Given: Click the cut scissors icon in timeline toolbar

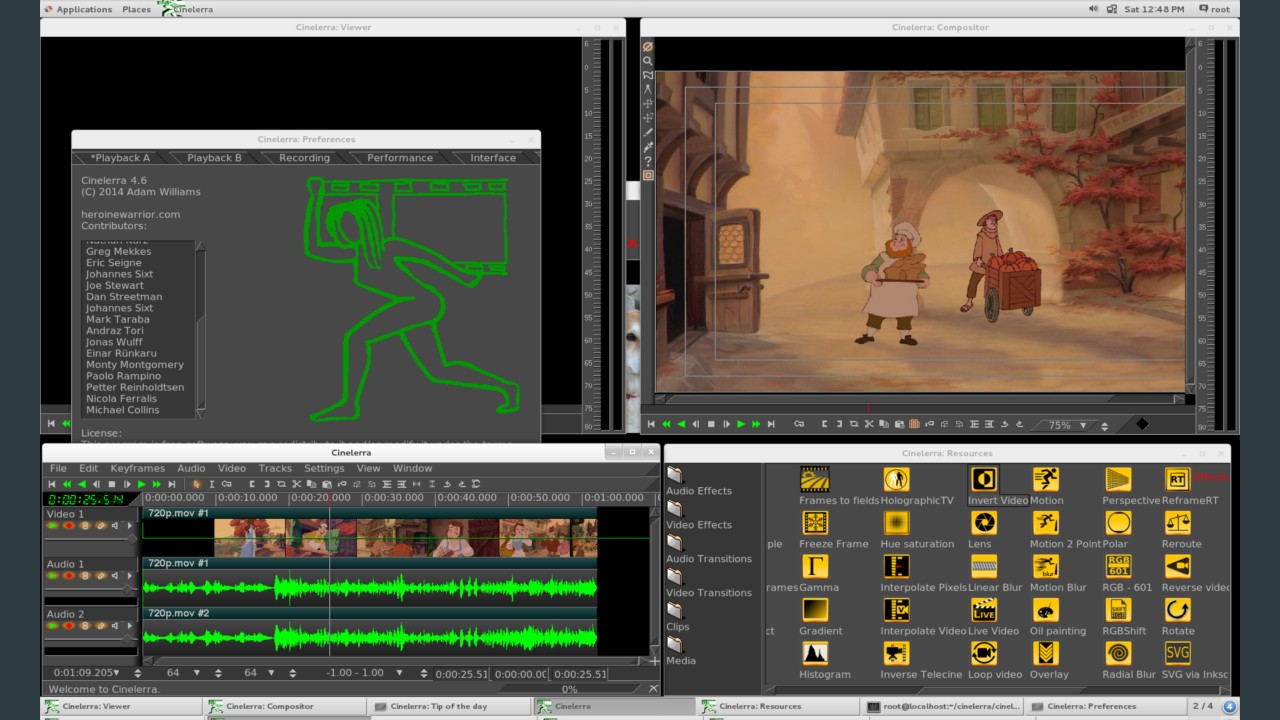Looking at the screenshot, I should tap(296, 484).
